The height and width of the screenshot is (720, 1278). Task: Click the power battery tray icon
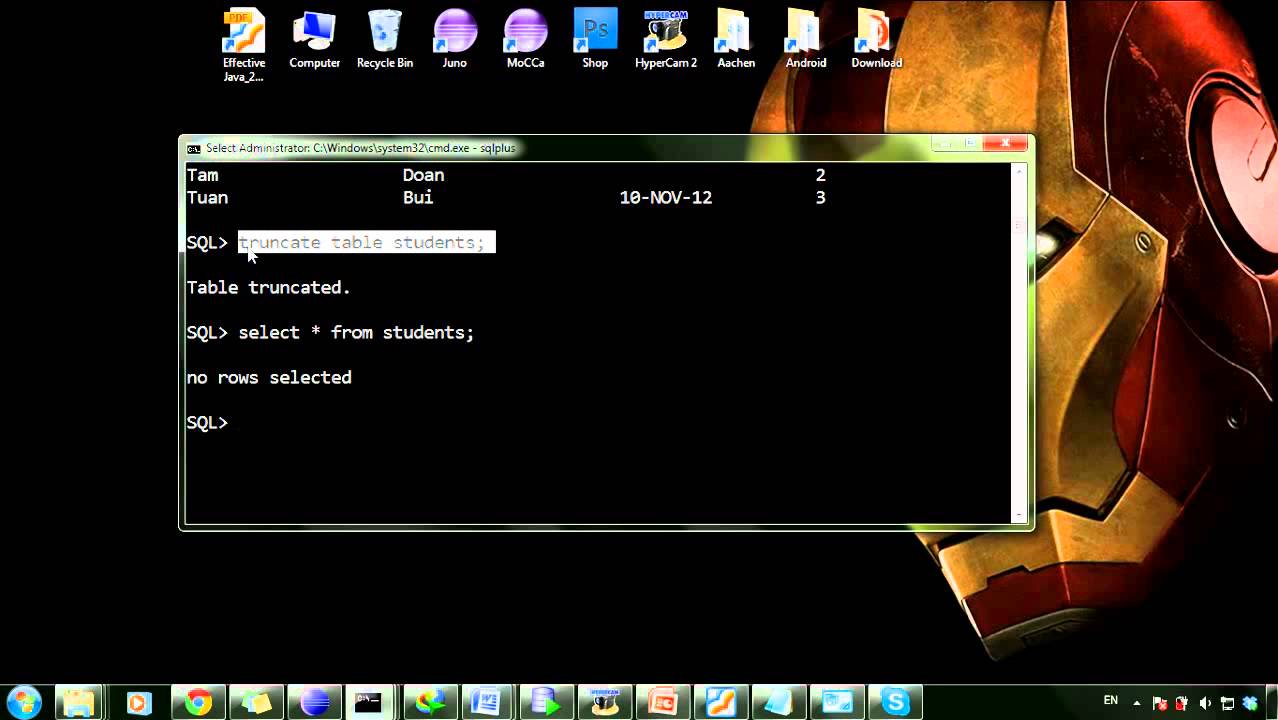coord(1182,703)
